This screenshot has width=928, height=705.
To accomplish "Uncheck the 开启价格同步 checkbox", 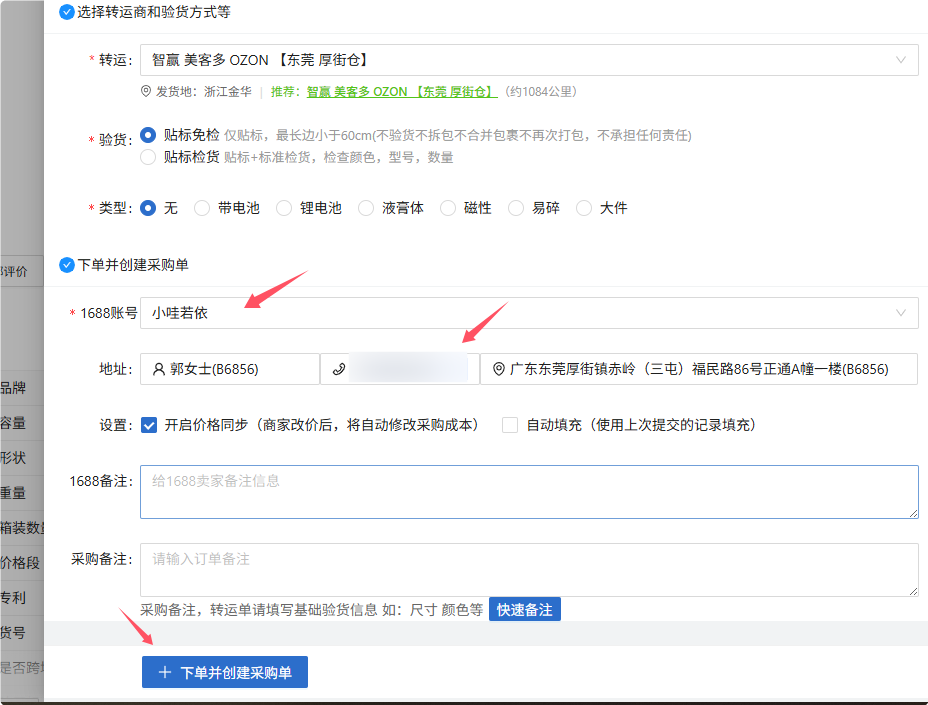I will 149,425.
